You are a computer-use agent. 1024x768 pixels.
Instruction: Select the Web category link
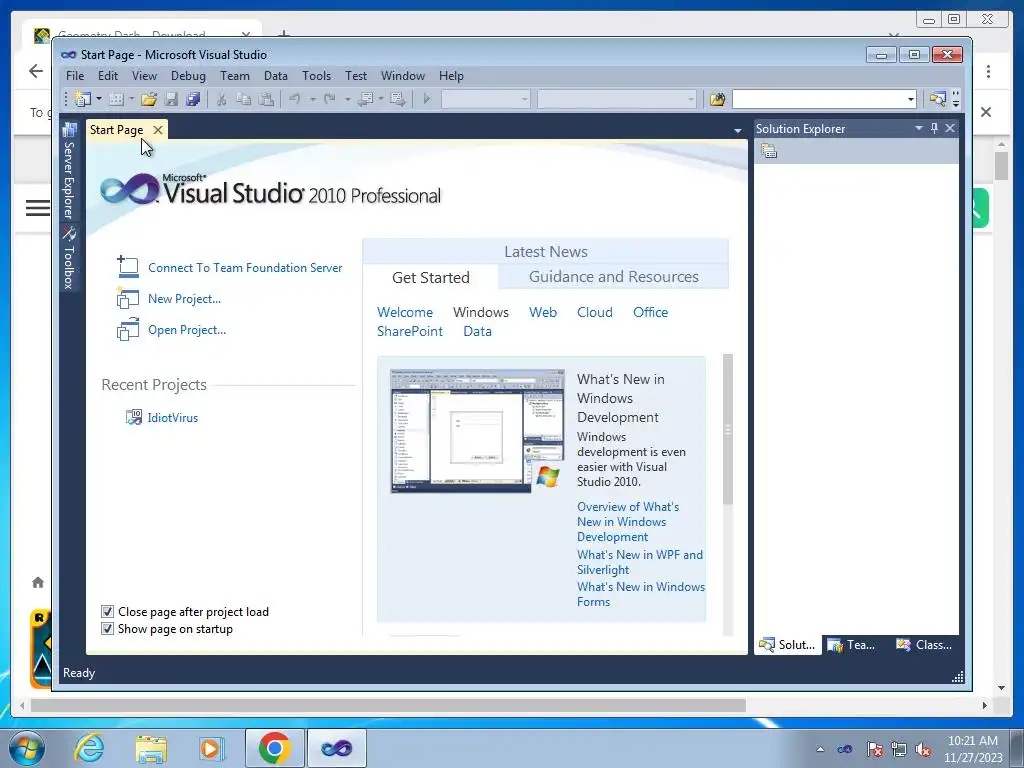pyautogui.click(x=543, y=312)
